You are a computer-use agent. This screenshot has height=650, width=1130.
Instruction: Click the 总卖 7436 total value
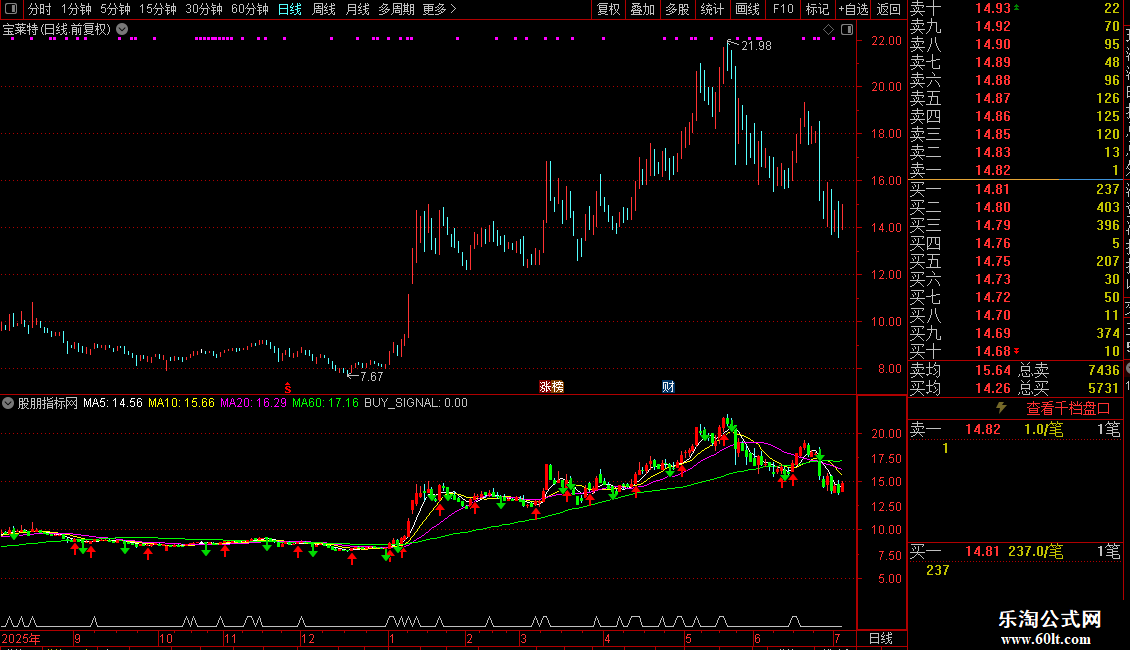pyautogui.click(x=1069, y=370)
